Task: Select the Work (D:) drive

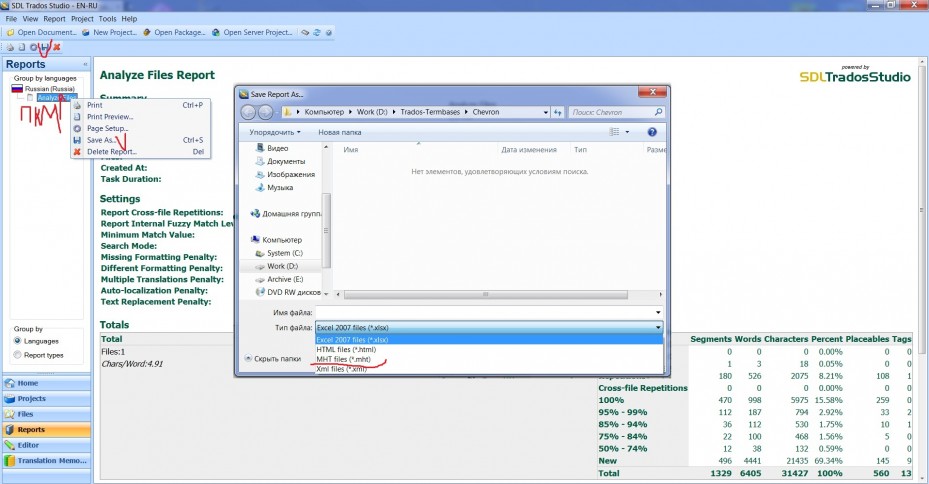Action: click(x=277, y=266)
